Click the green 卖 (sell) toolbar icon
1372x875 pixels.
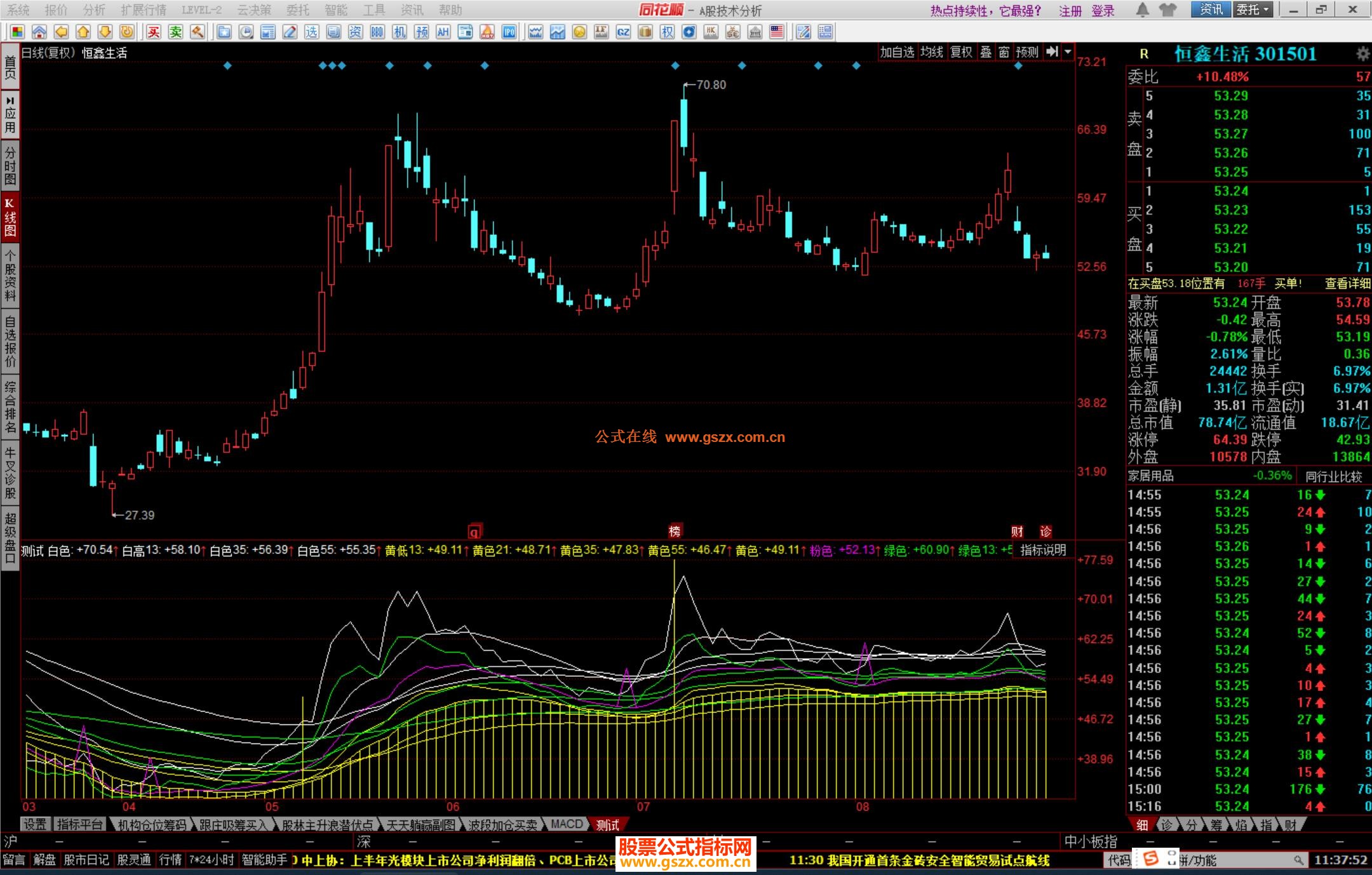tap(175, 32)
